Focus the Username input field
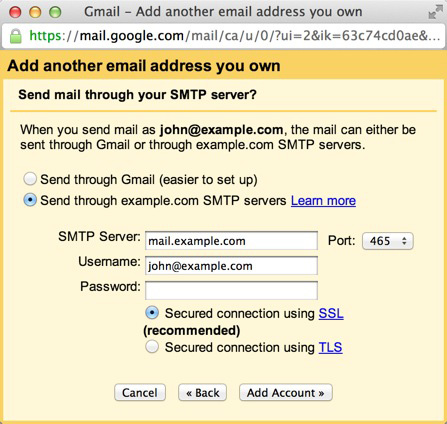This screenshot has width=447, height=424. point(231,266)
